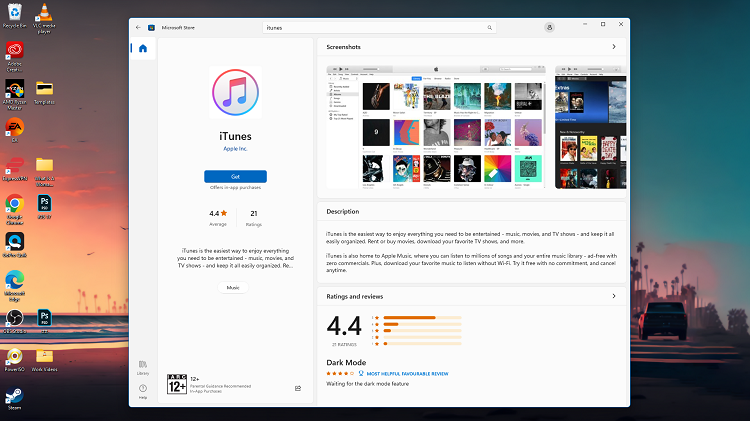This screenshot has width=750, height=421.
Task: Expand Screenshots section with chevron
Action: tap(614, 47)
